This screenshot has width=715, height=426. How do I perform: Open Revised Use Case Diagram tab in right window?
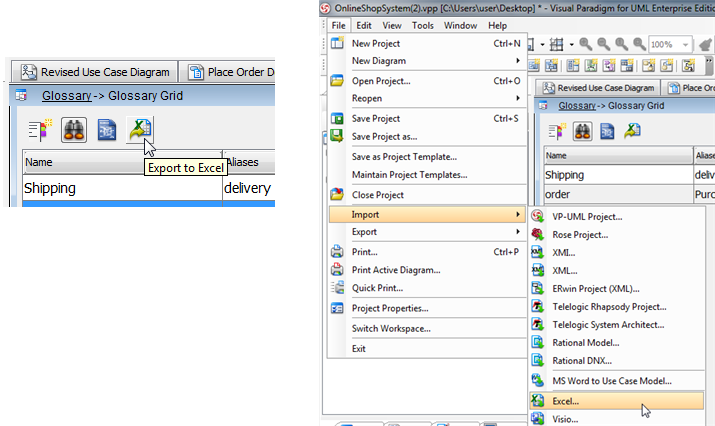pyautogui.click(x=599, y=88)
